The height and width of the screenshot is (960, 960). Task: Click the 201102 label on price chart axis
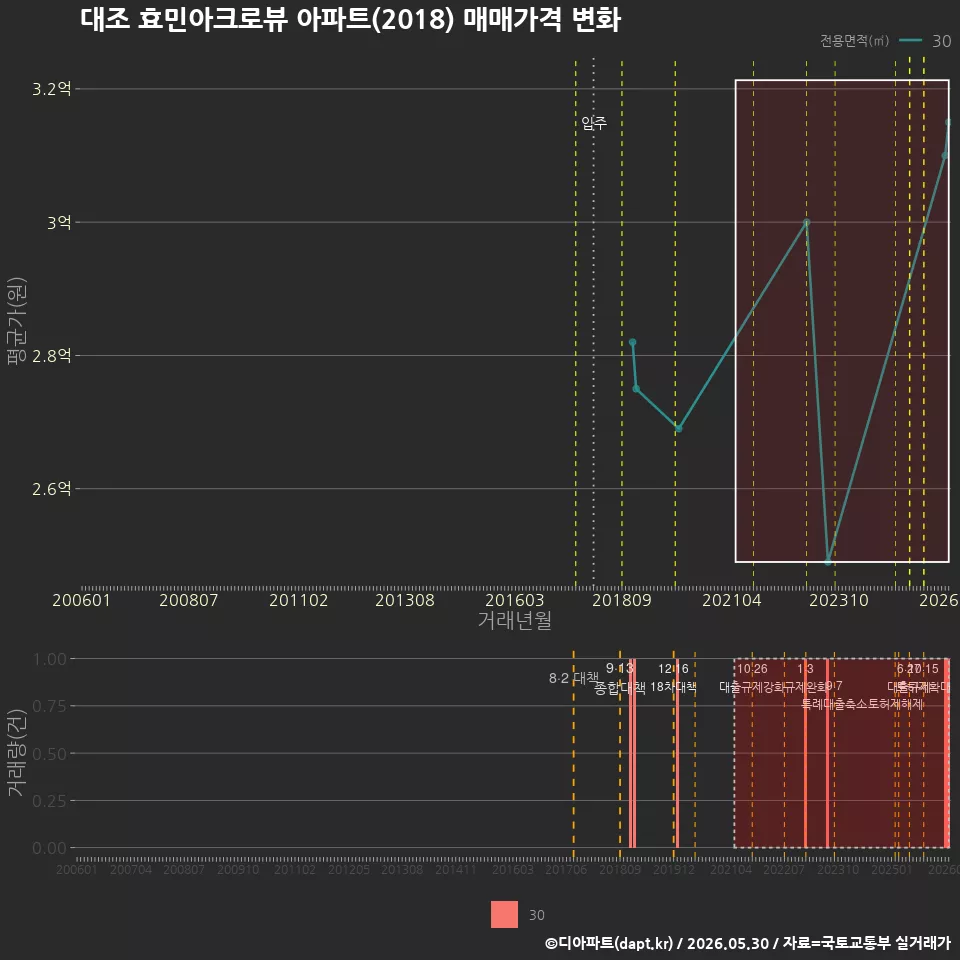click(298, 600)
